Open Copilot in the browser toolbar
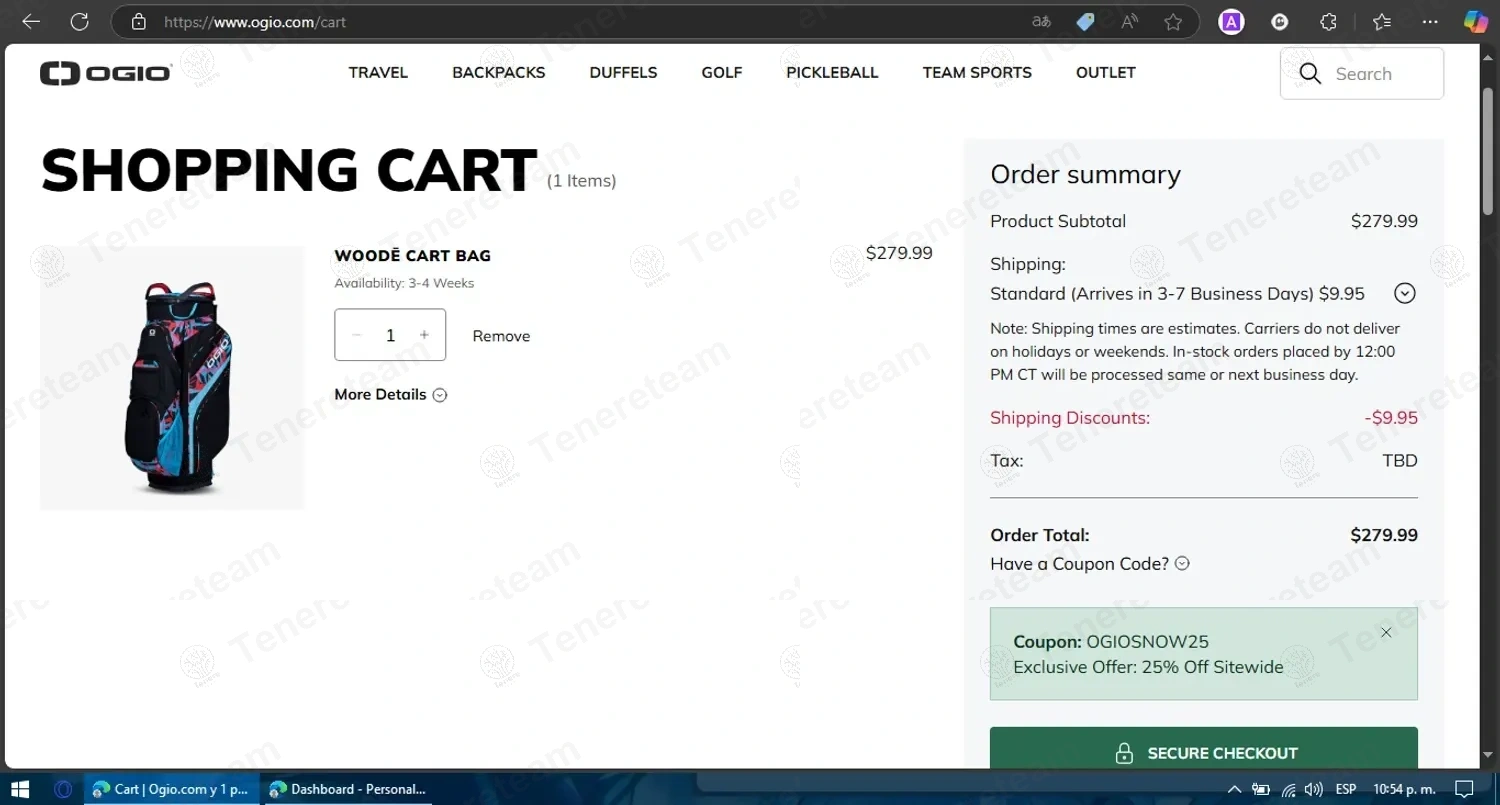 click(1476, 21)
